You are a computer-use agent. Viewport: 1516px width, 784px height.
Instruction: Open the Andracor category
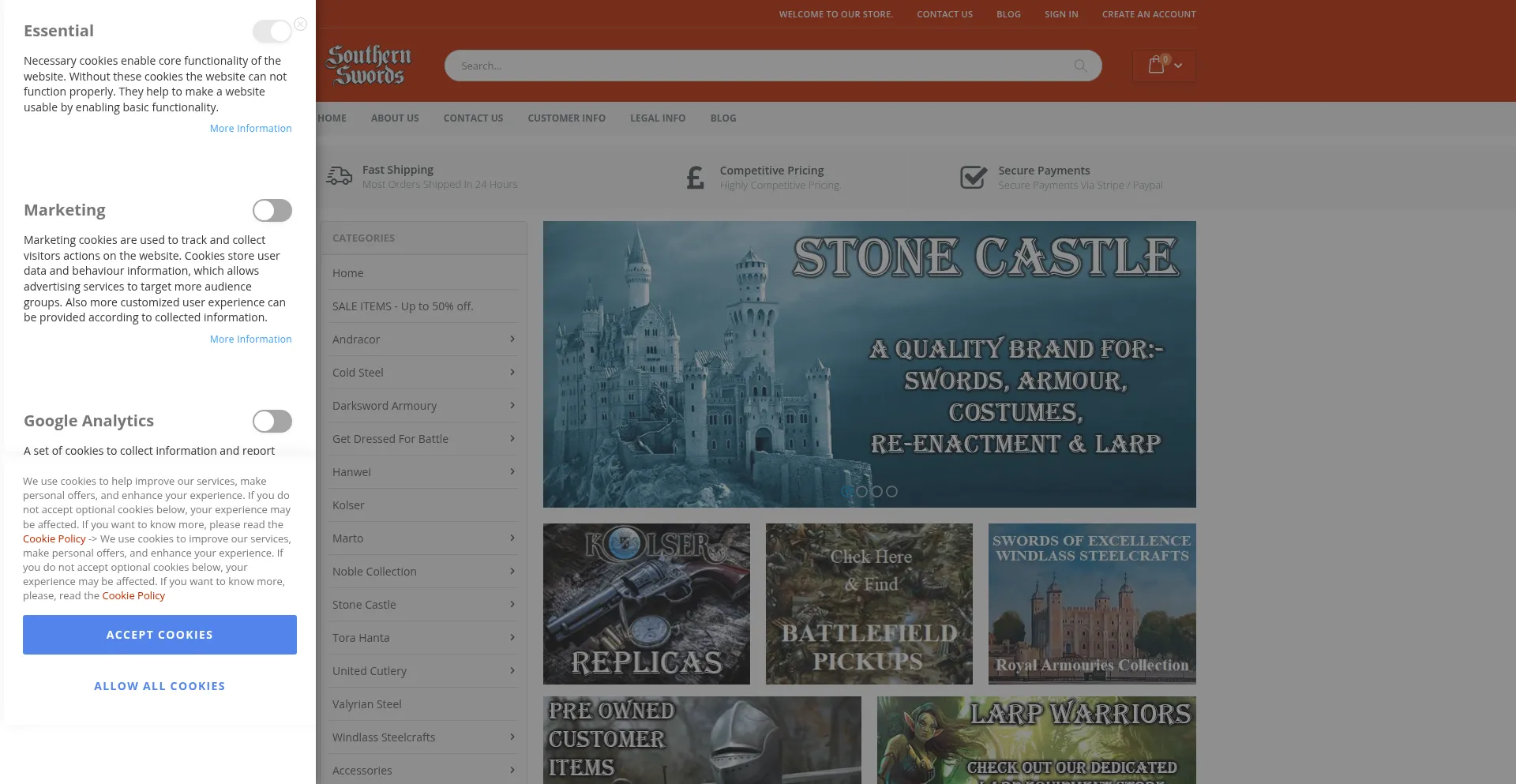coord(356,339)
